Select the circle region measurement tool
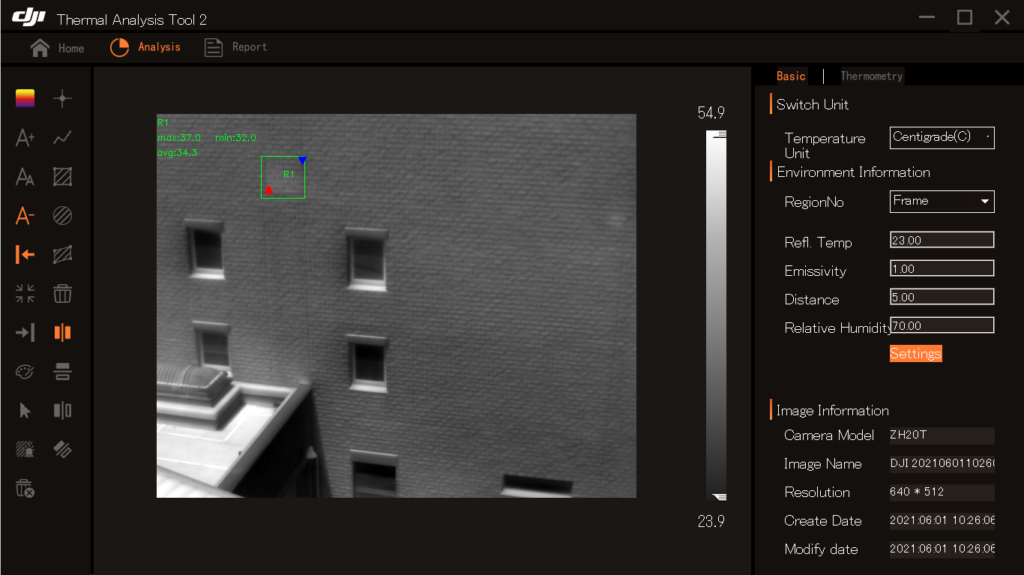 click(62, 216)
